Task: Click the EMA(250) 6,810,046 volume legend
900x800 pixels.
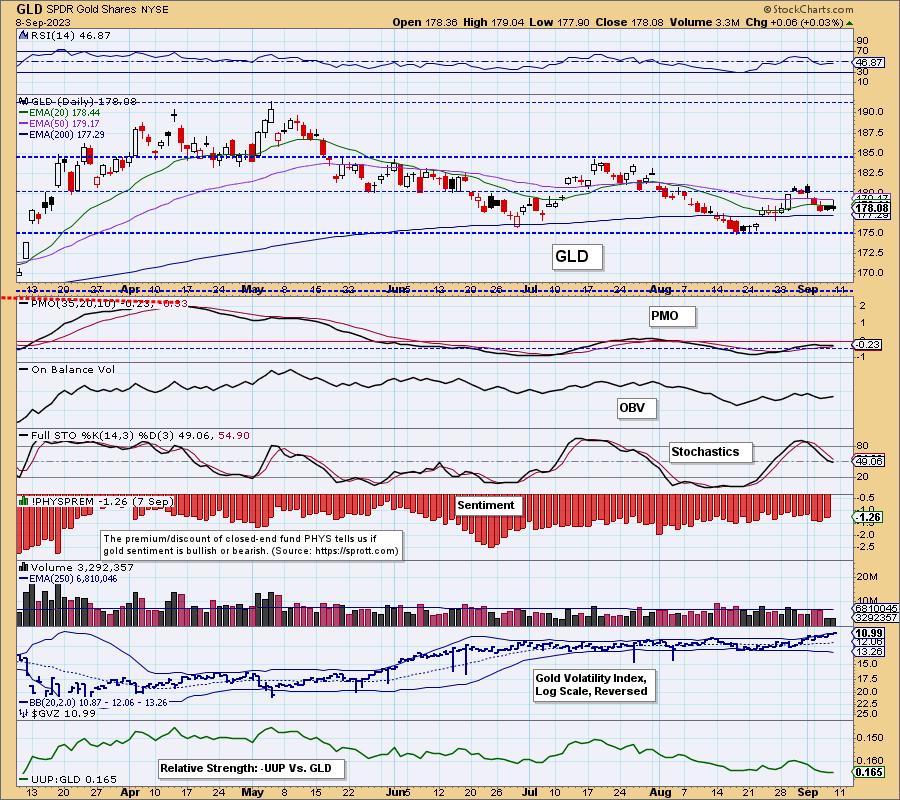Action: (68, 578)
